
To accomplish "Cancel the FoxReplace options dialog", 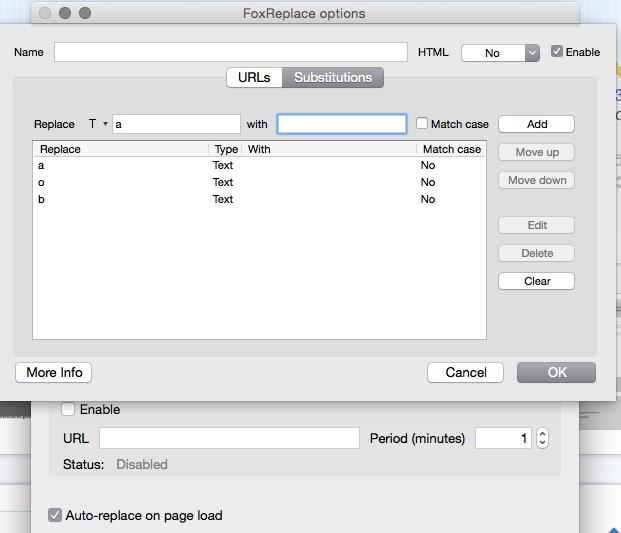I will pos(465,372).
